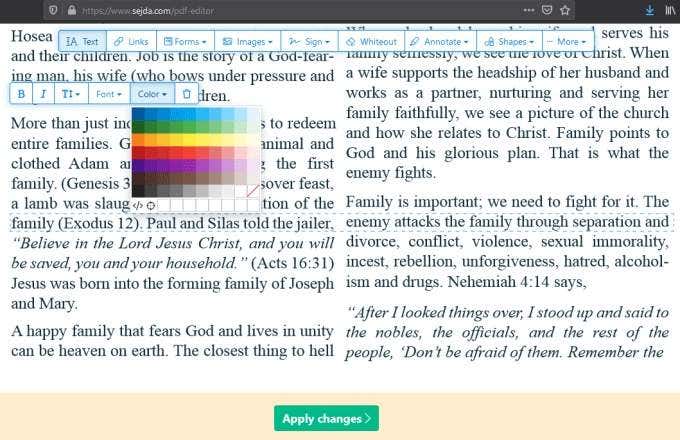Select the no-color swatch with red diagonal

(x=253, y=191)
